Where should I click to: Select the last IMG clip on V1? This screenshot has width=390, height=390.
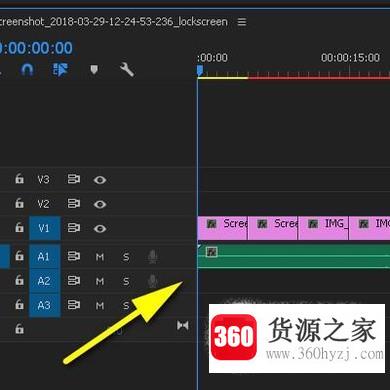coord(370,228)
